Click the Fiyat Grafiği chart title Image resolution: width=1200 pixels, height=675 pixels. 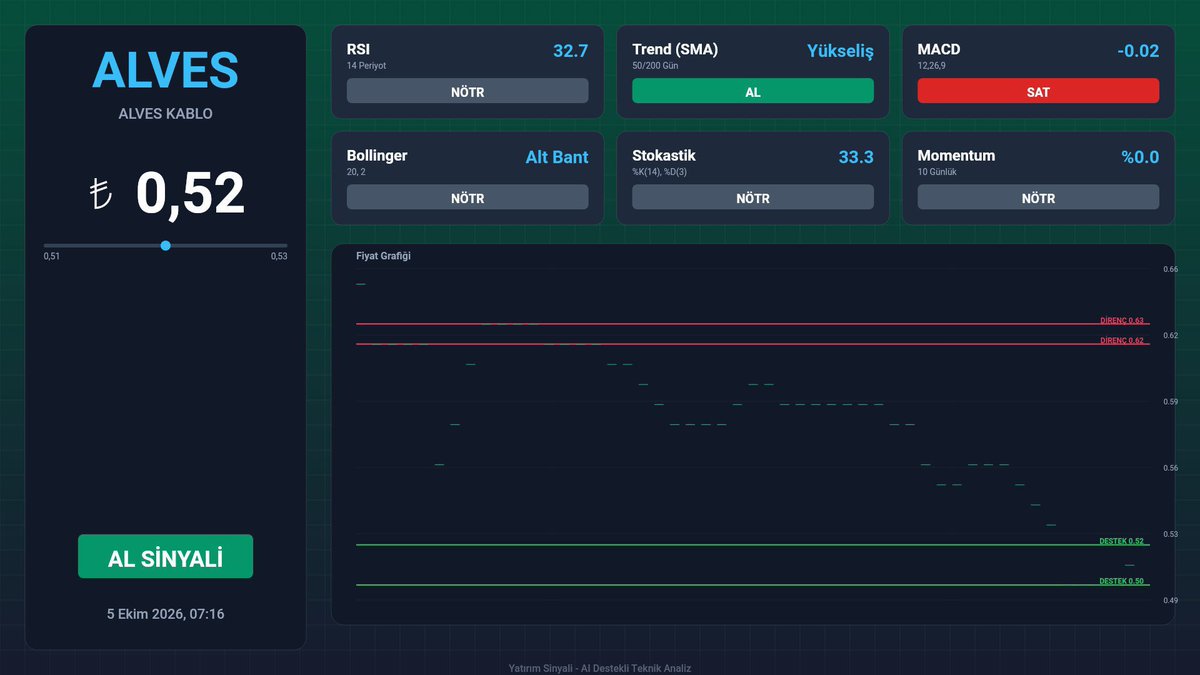tap(383, 256)
